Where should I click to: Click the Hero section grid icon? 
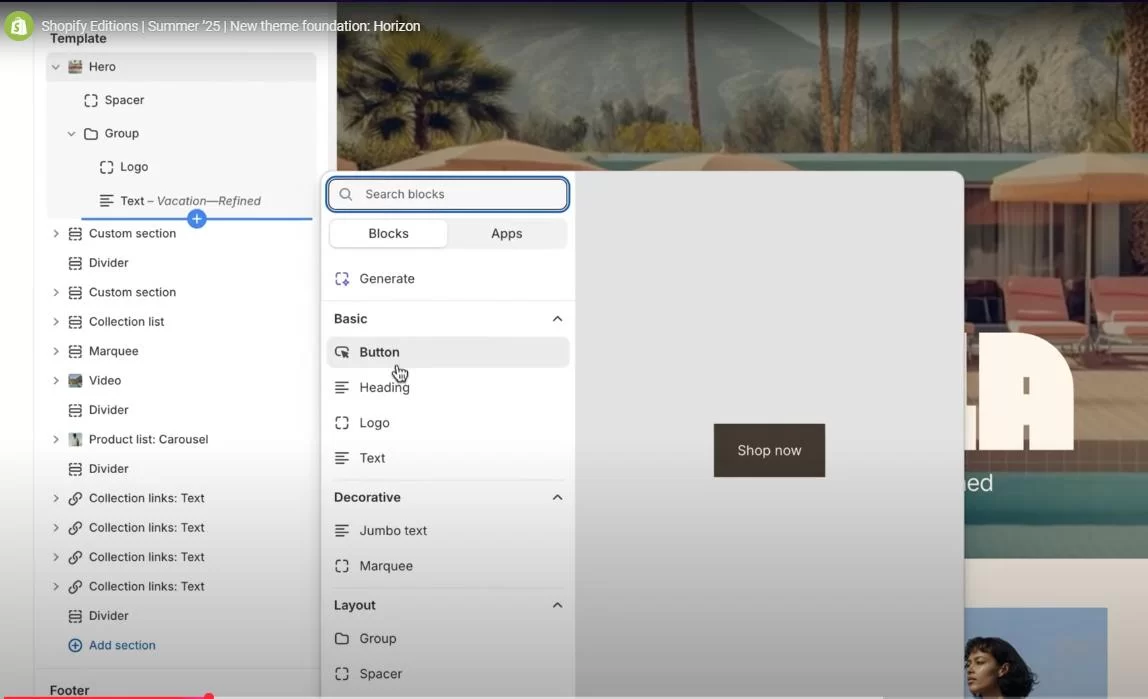76,66
